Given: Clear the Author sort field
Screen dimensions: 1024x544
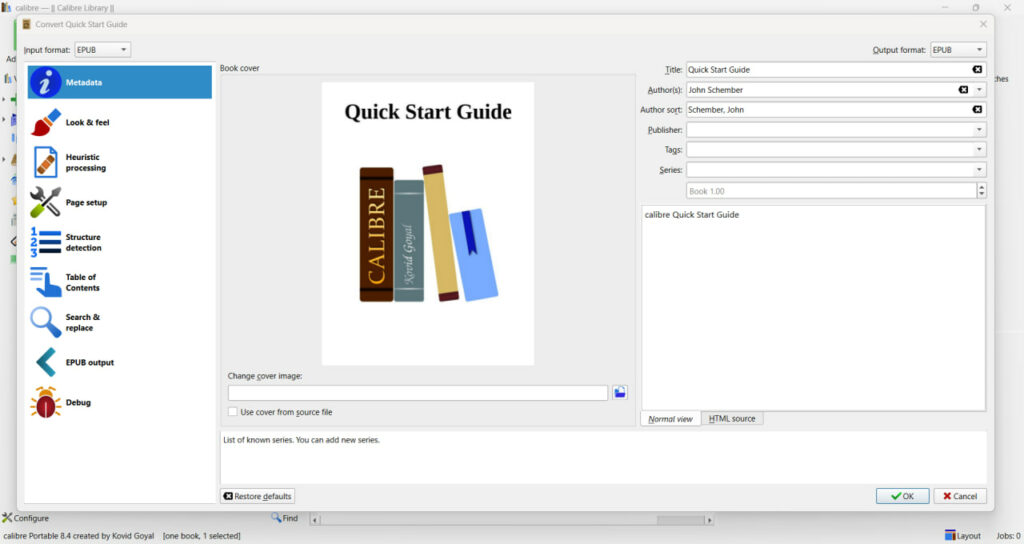Looking at the screenshot, I should (x=977, y=110).
